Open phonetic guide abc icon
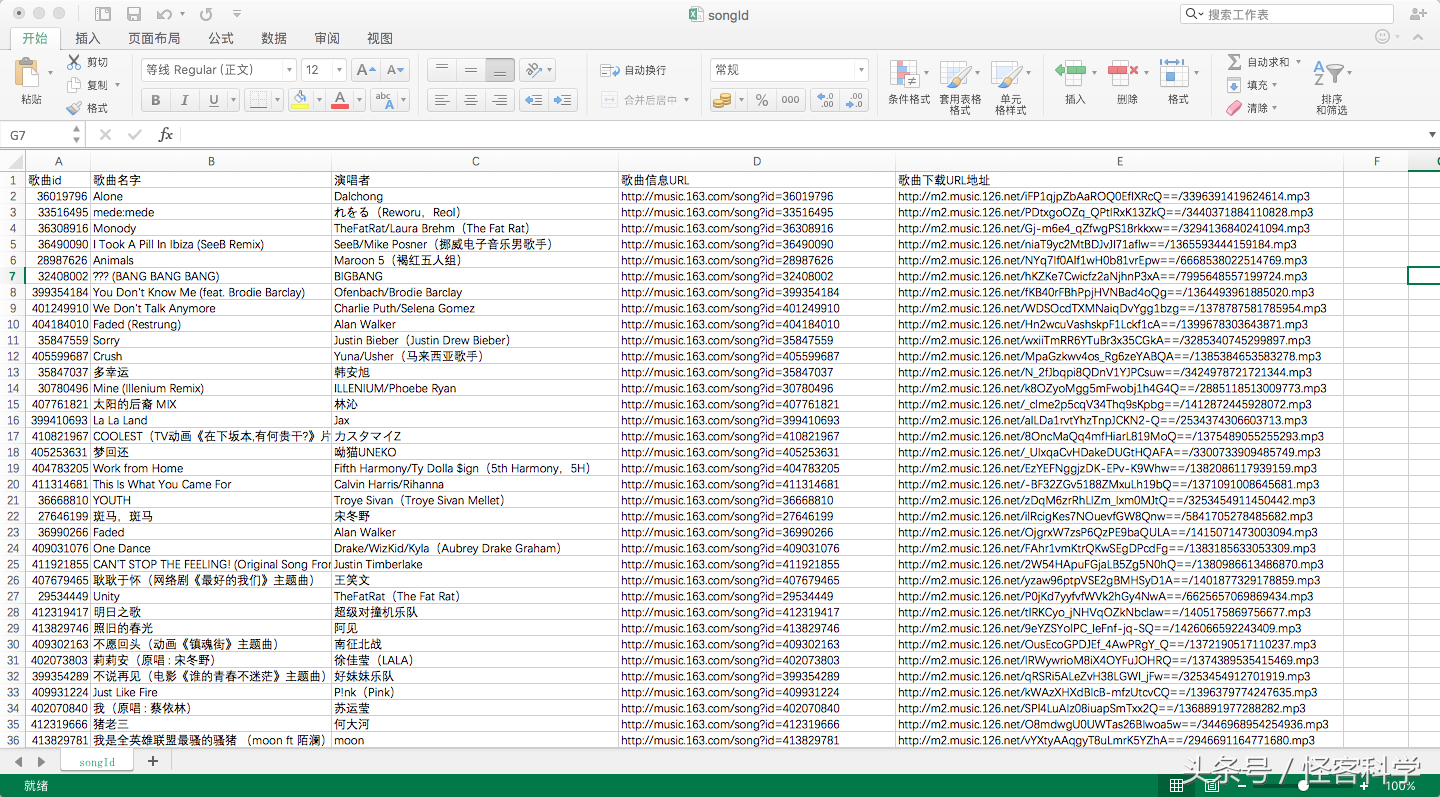 coord(383,100)
